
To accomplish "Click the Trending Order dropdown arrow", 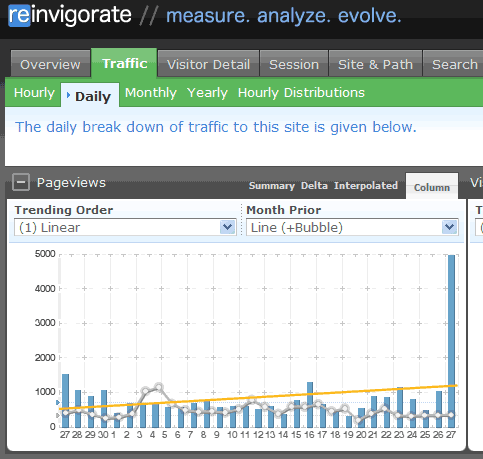I will pos(228,228).
